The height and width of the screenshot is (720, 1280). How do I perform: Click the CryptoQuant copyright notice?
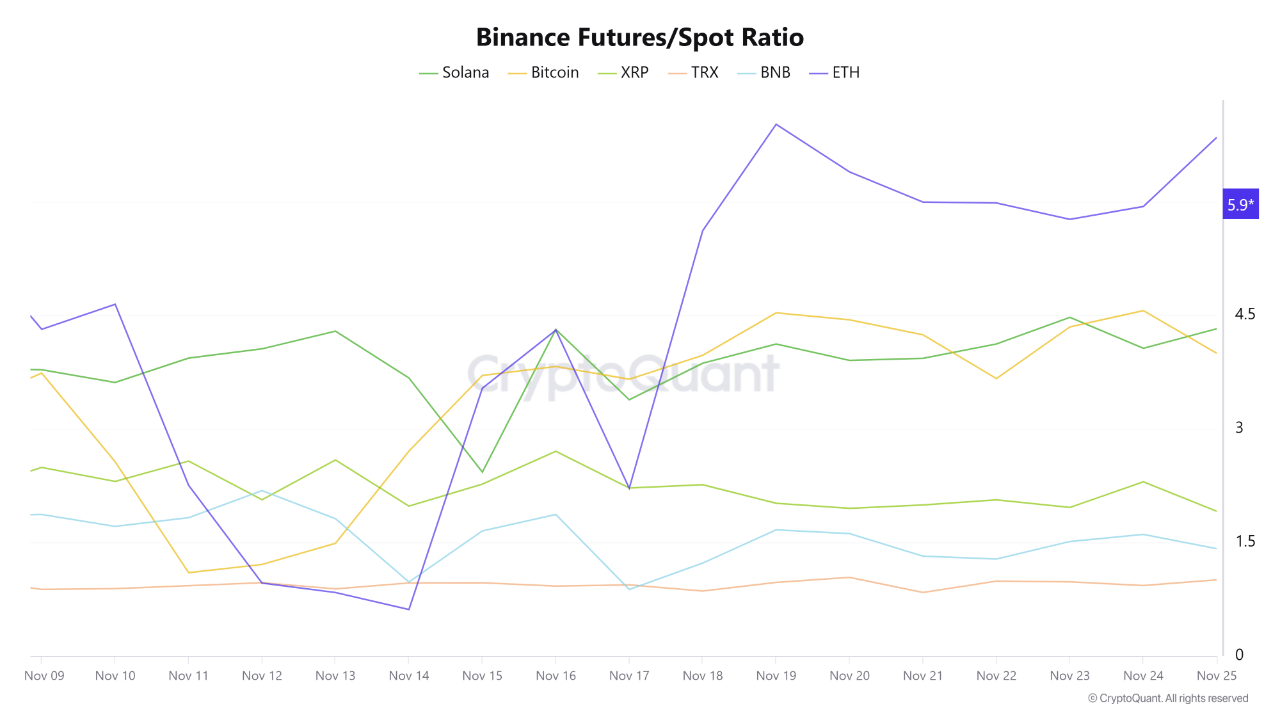pyautogui.click(x=1167, y=698)
